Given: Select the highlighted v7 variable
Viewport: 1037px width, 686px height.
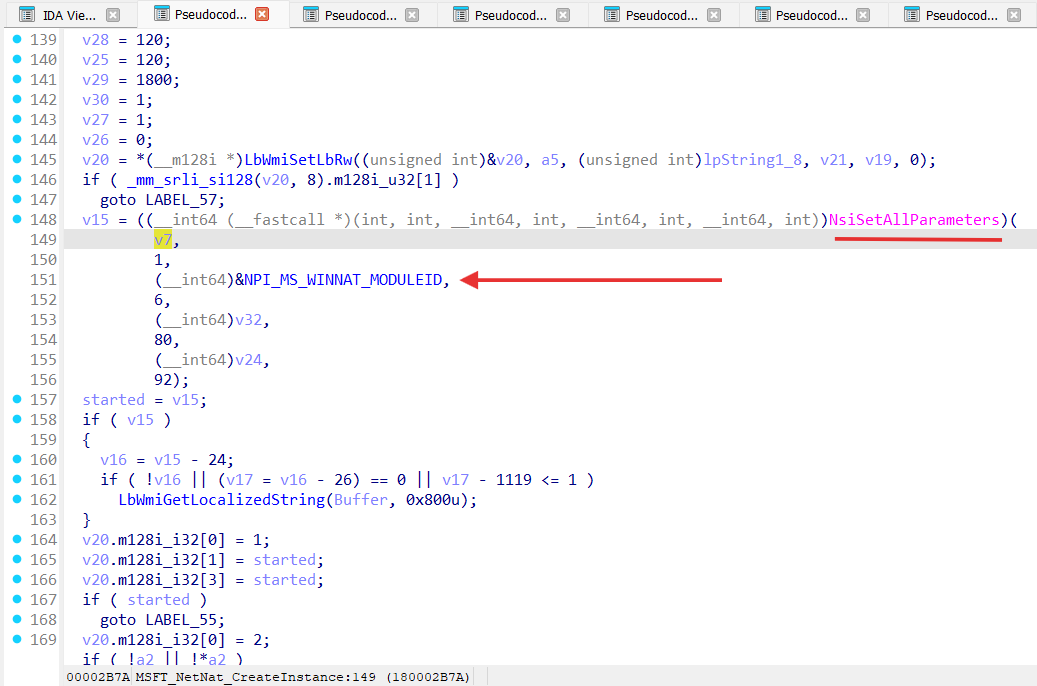Looking at the screenshot, I should (x=162, y=240).
